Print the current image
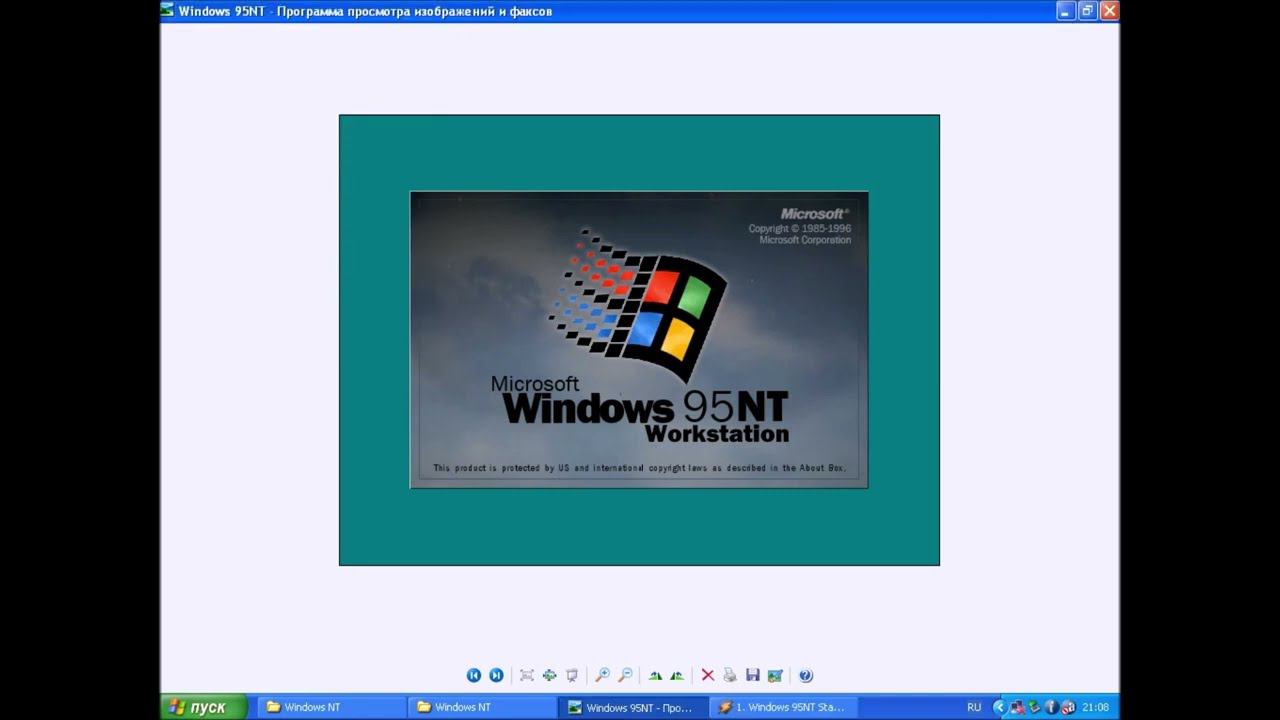Image resolution: width=1280 pixels, height=720 pixels. pyautogui.click(x=730, y=676)
